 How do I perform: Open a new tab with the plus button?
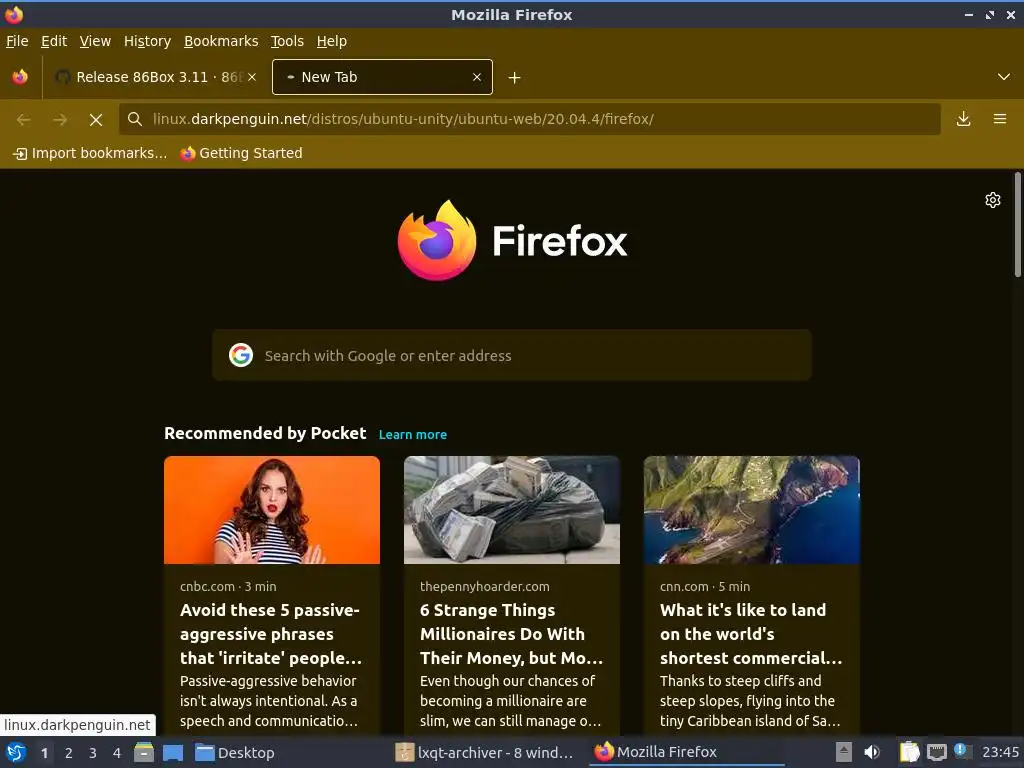pyautogui.click(x=514, y=78)
